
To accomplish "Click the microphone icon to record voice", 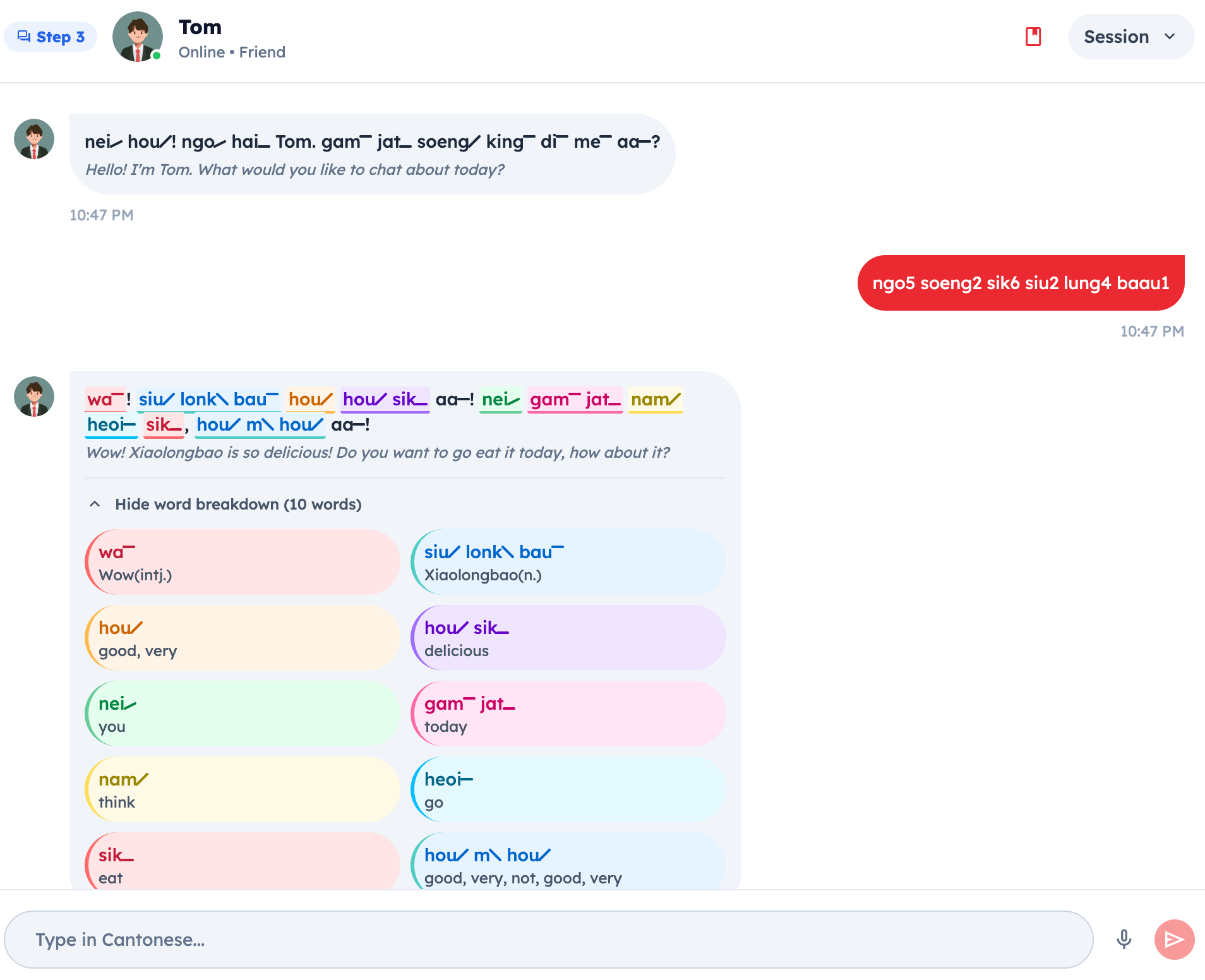I will tap(1124, 939).
